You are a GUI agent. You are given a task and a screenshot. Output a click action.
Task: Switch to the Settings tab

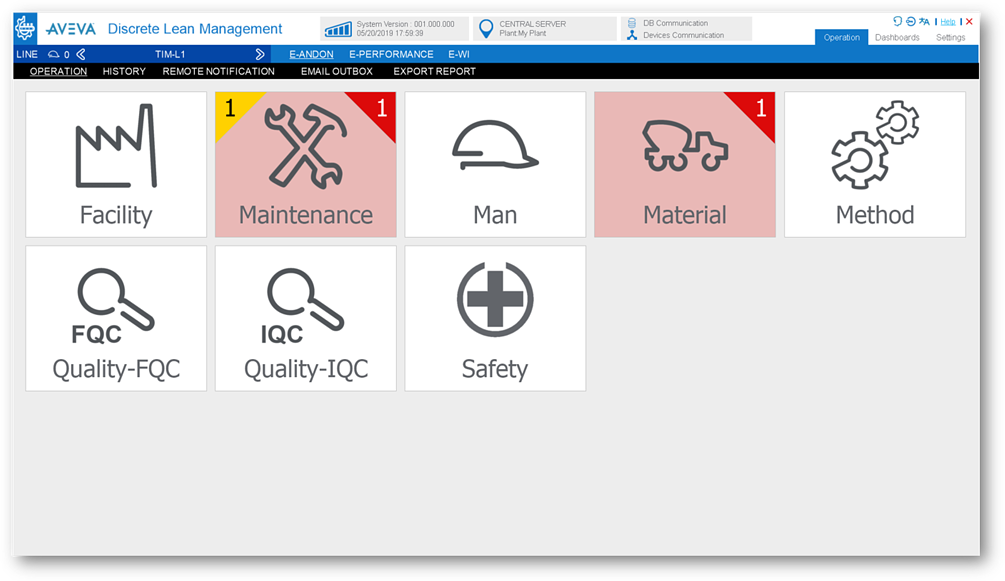point(950,38)
